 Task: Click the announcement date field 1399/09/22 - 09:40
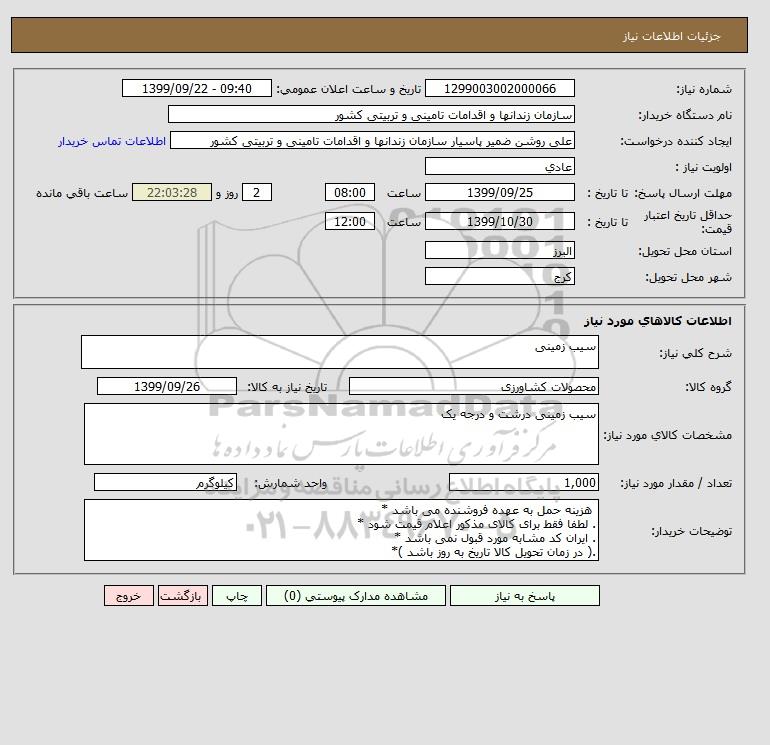tap(196, 88)
